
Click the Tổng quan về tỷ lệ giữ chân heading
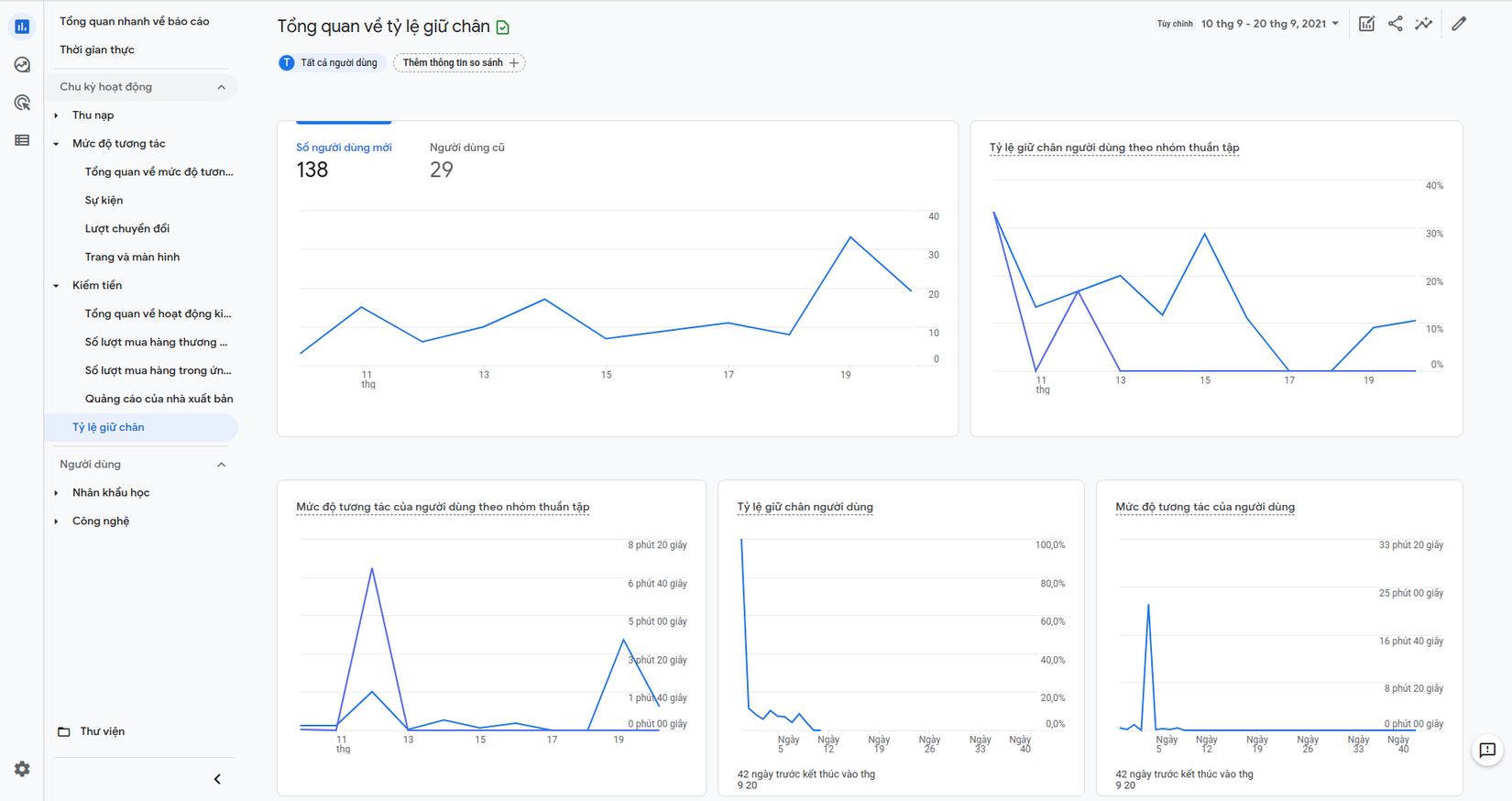pos(383,27)
